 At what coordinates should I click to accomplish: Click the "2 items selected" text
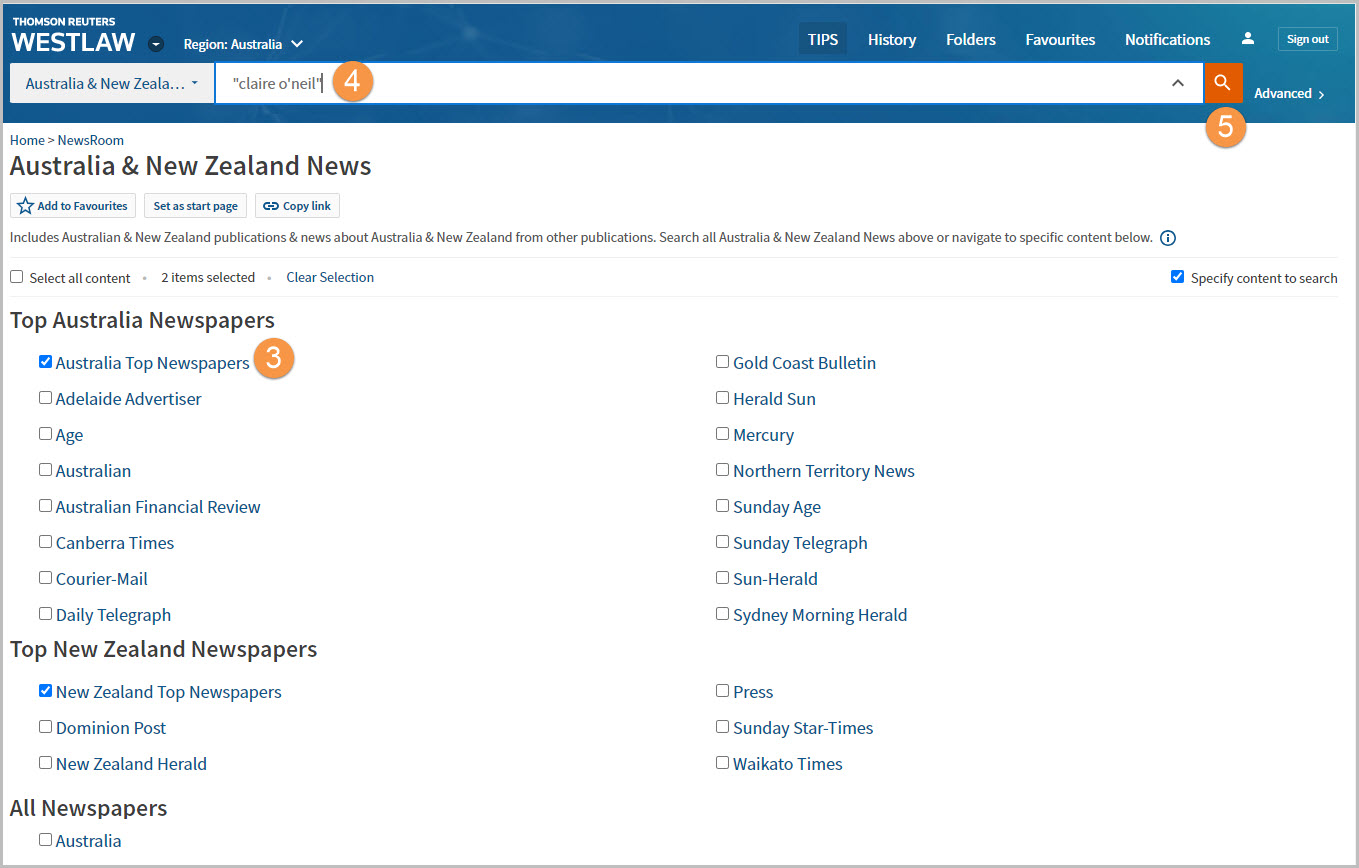pyautogui.click(x=208, y=277)
